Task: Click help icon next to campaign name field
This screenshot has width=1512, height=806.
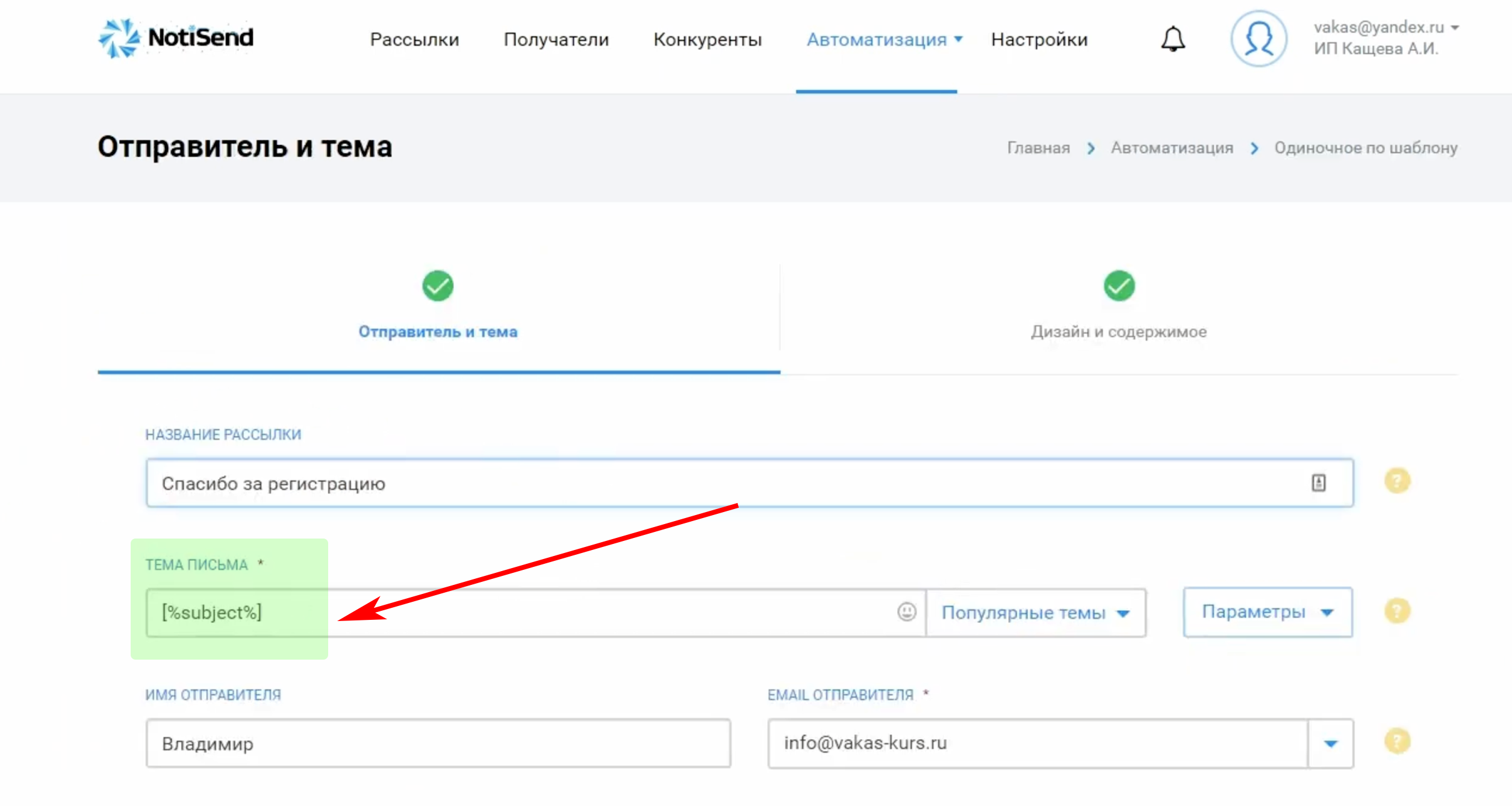Action: (x=1397, y=481)
